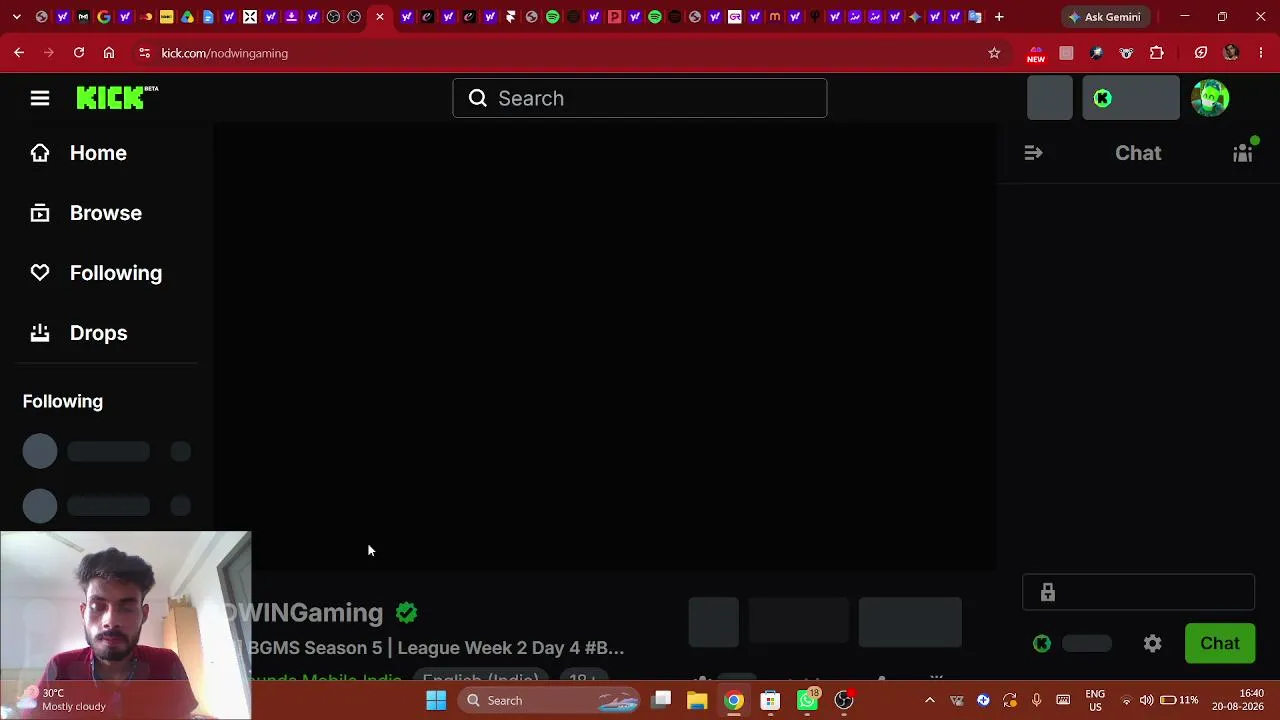Image resolution: width=1280 pixels, height=720 pixels.
Task: Click the green K coin icon in header
Action: (x=1103, y=98)
